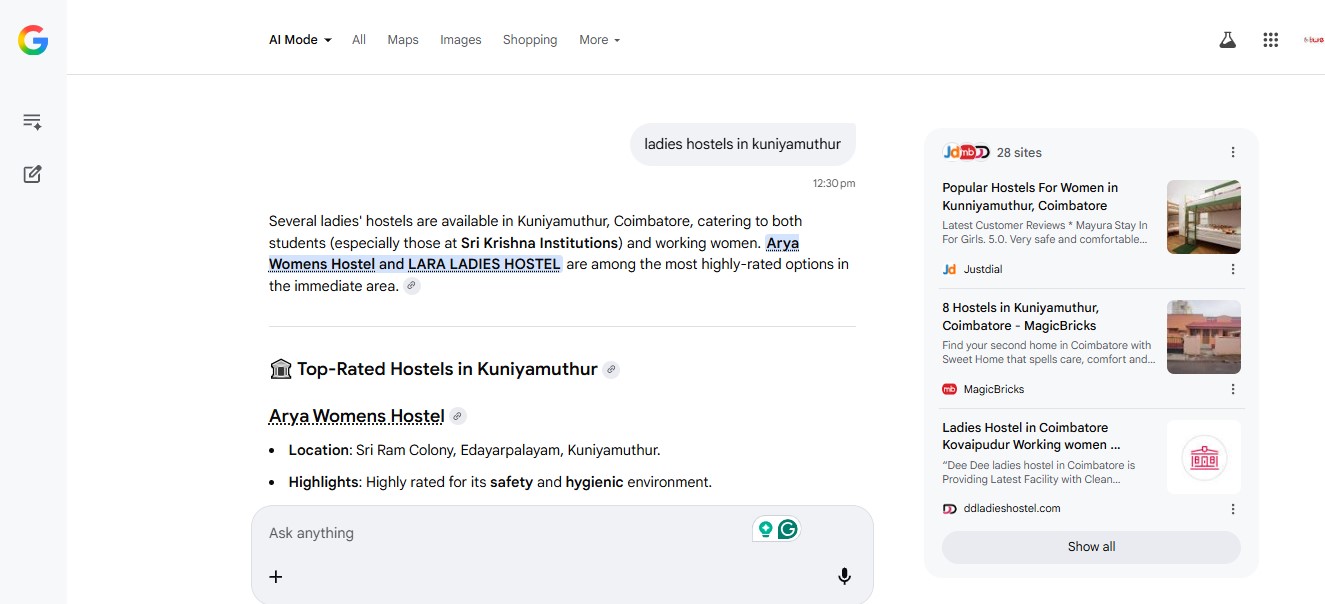The height and width of the screenshot is (604, 1325).
Task: Click the Dee Dee ladies hostel snippet
Action: [1039, 472]
